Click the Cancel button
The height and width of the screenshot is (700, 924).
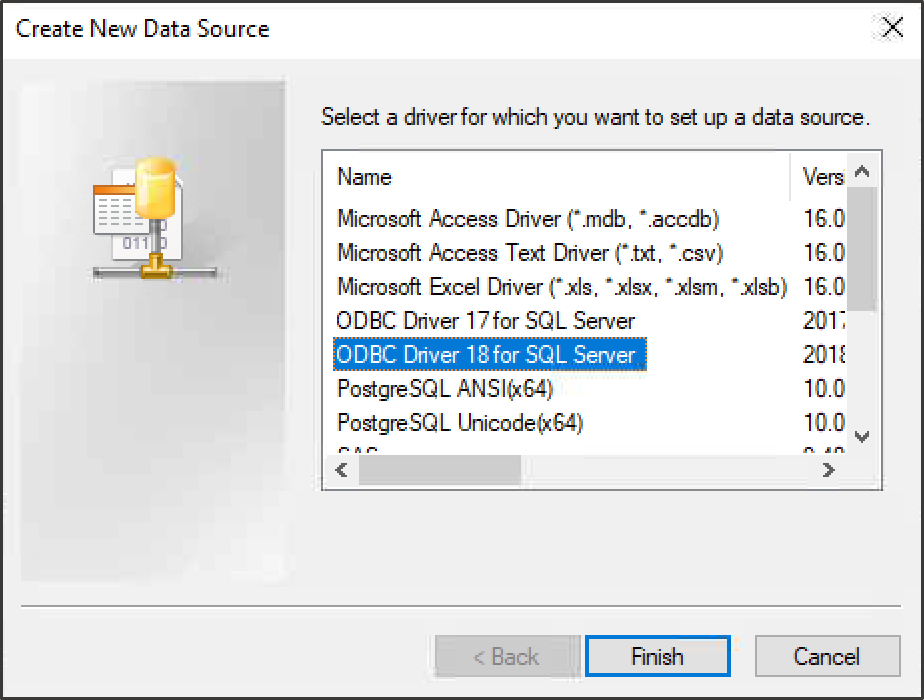coord(827,656)
